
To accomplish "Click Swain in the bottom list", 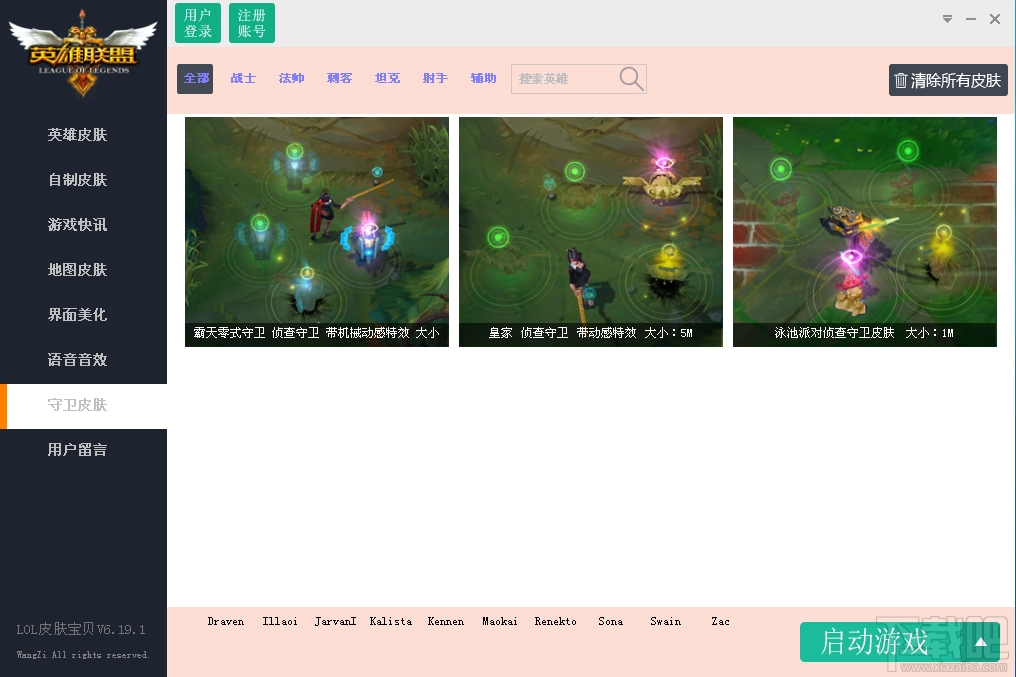I will 665,621.
